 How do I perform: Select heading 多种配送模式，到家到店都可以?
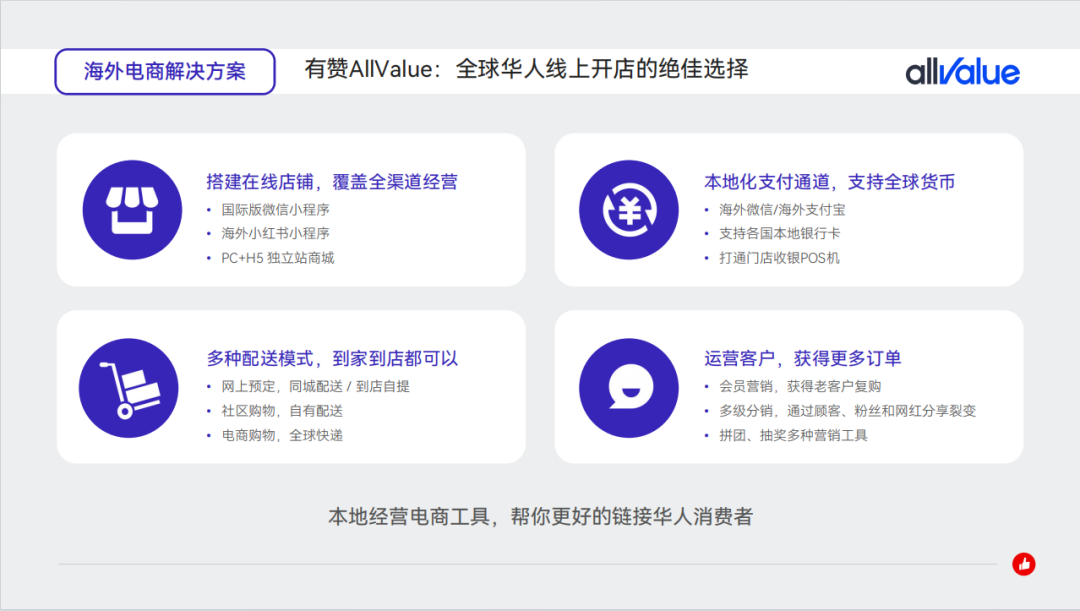[x=332, y=358]
